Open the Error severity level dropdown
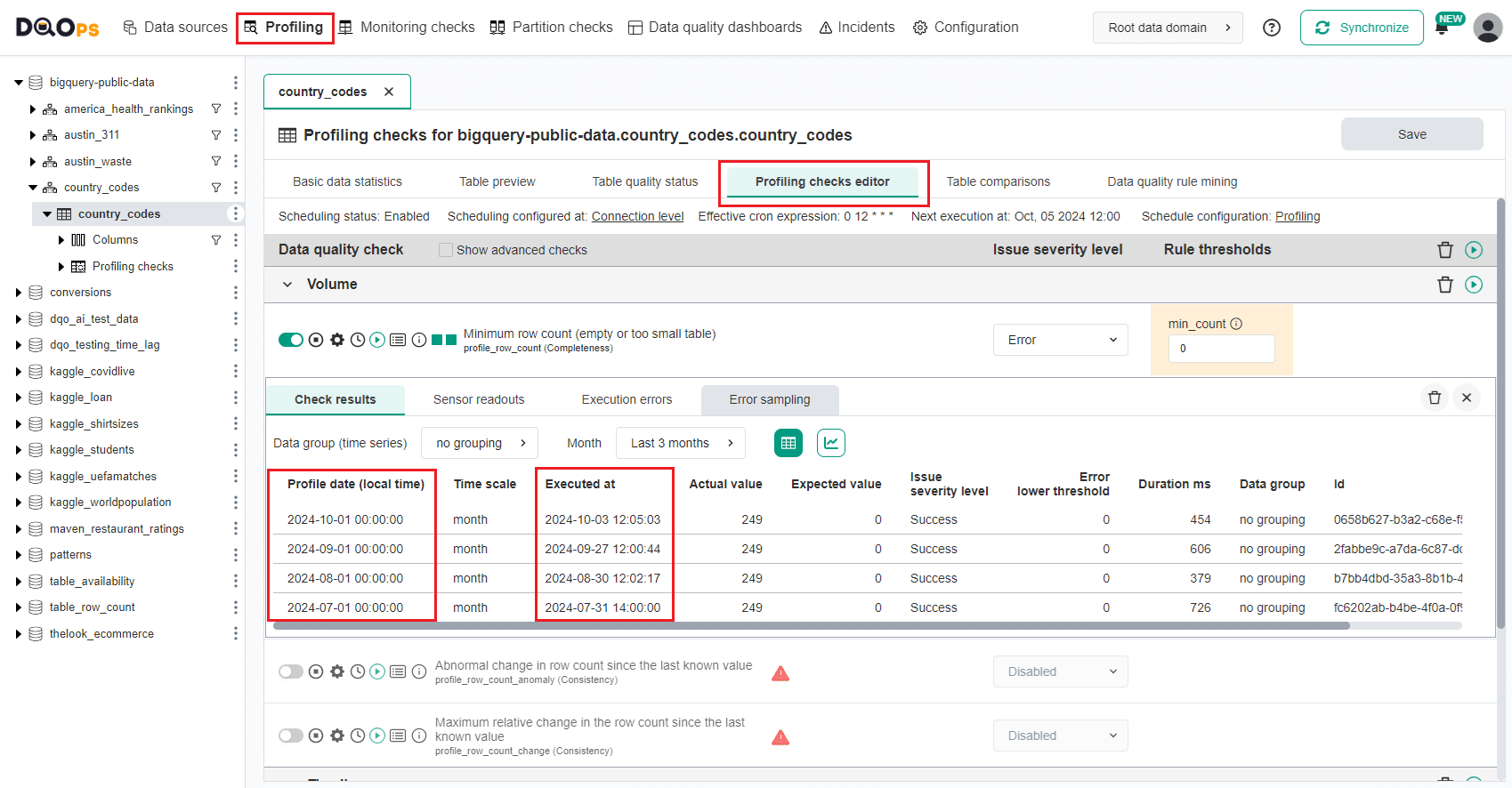 (x=1060, y=340)
